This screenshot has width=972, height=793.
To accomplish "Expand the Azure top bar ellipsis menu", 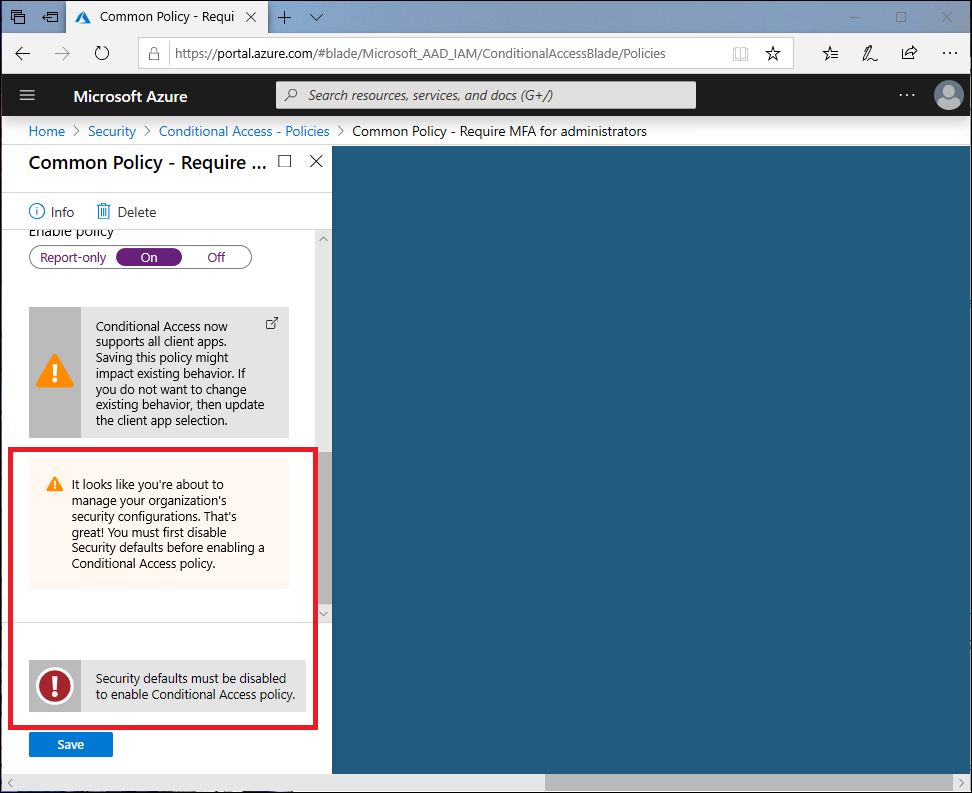I will click(906, 95).
